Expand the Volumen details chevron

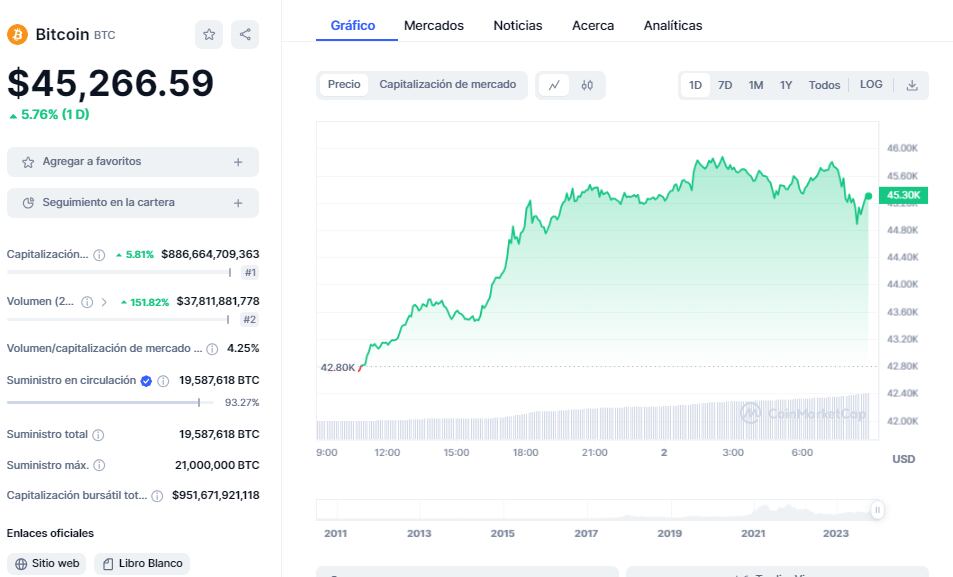105,301
